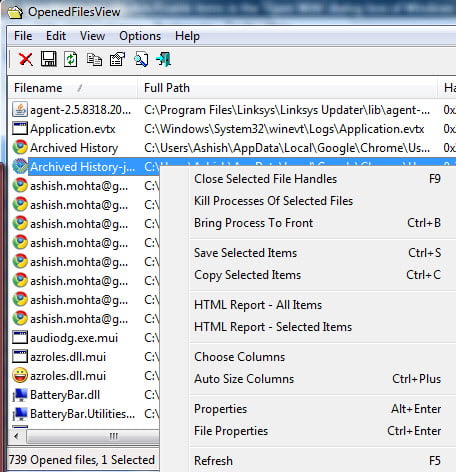
Task: Select the BatteryBar.dll row
Action: pos(84,395)
